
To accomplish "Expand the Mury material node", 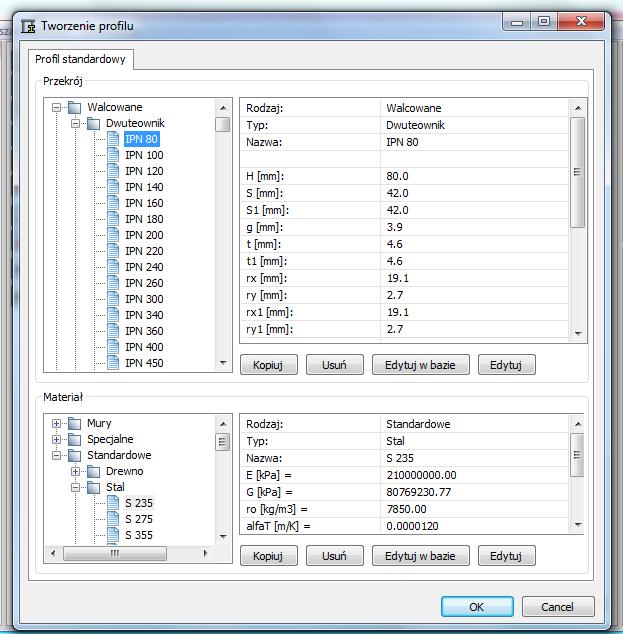I will pyautogui.click(x=56, y=423).
